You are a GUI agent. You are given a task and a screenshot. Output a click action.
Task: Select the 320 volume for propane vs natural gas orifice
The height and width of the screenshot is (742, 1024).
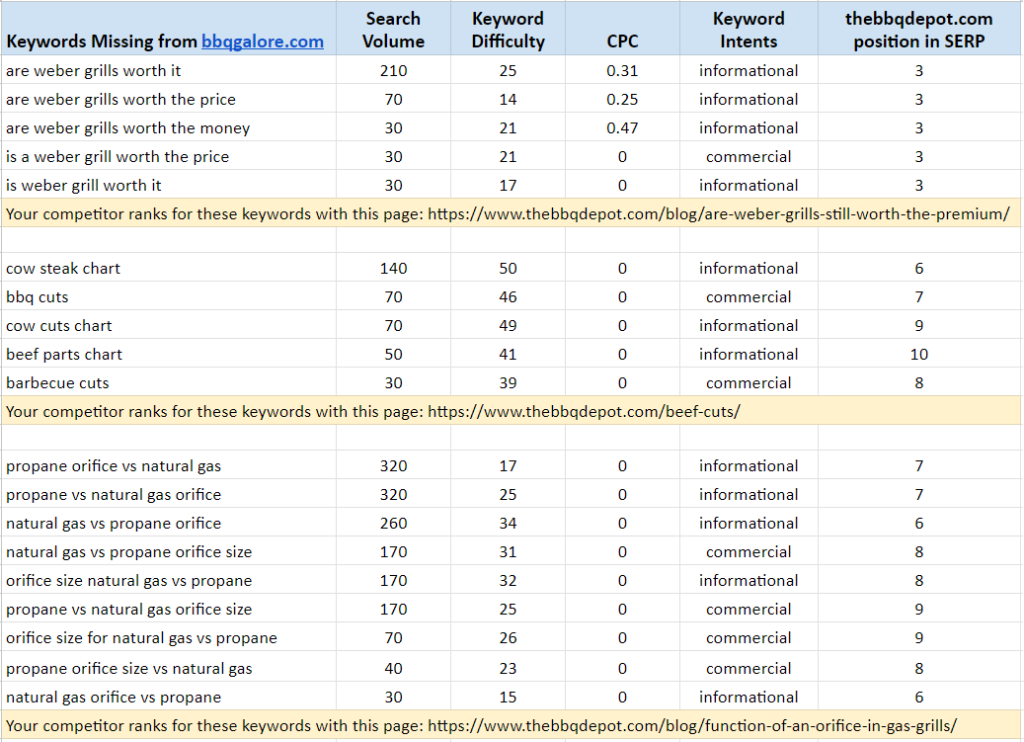point(393,494)
